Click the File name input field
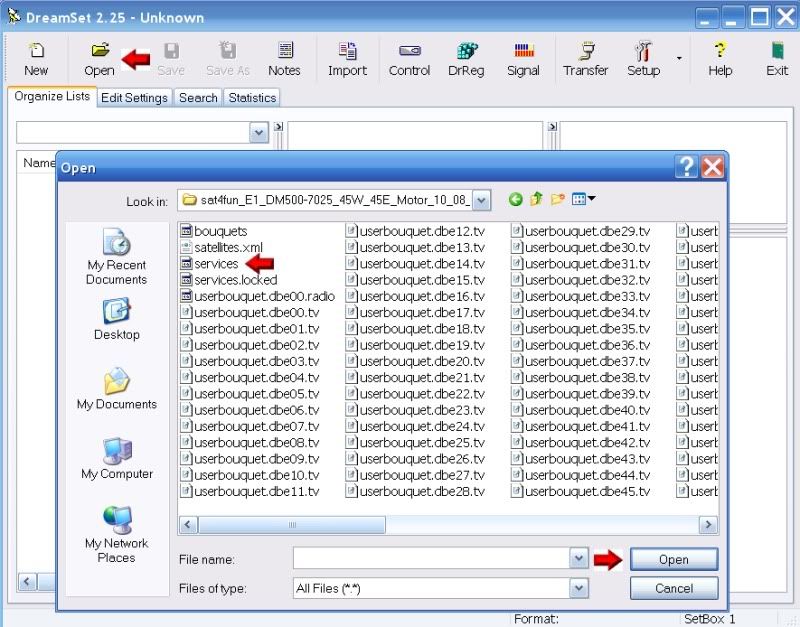800x627 pixels. pos(432,559)
